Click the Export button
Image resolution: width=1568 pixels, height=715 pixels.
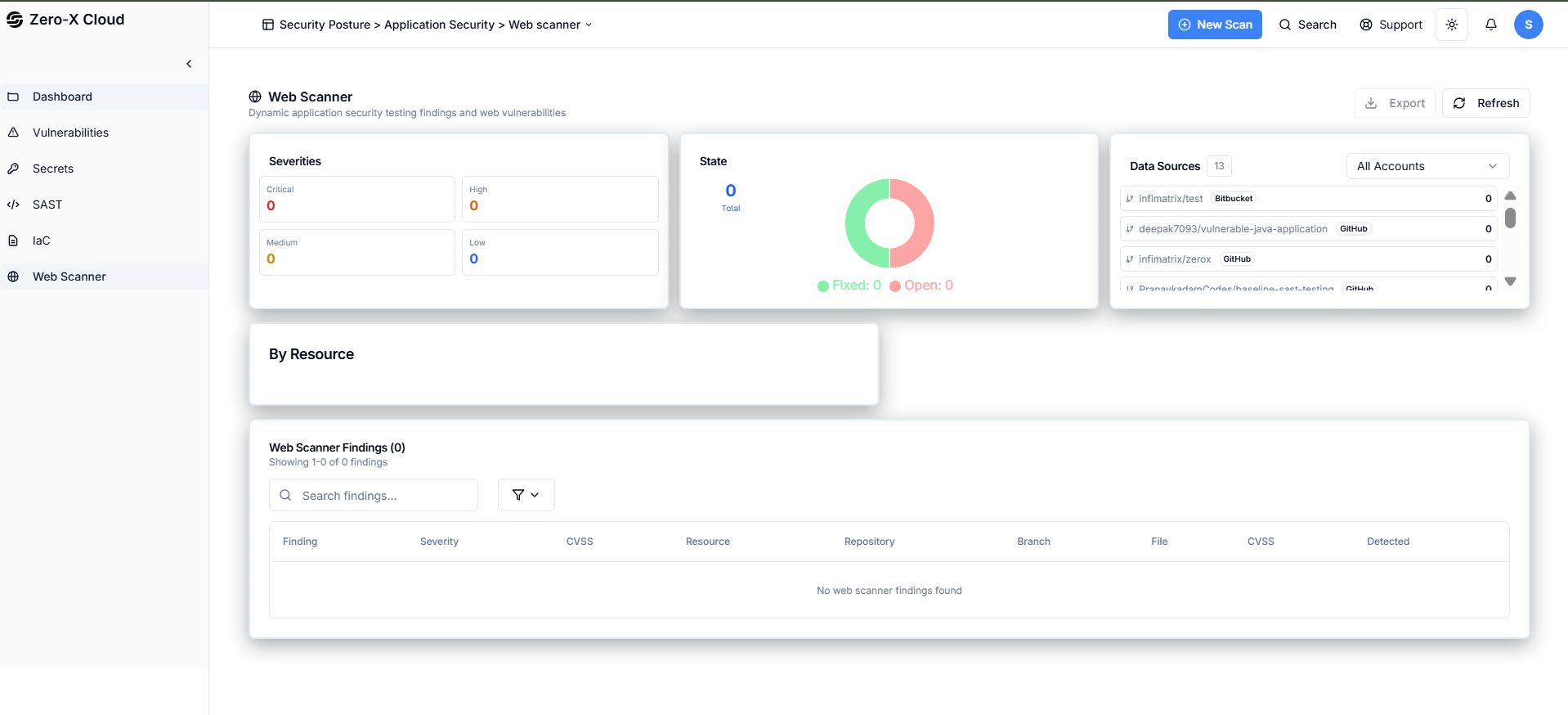(1395, 103)
